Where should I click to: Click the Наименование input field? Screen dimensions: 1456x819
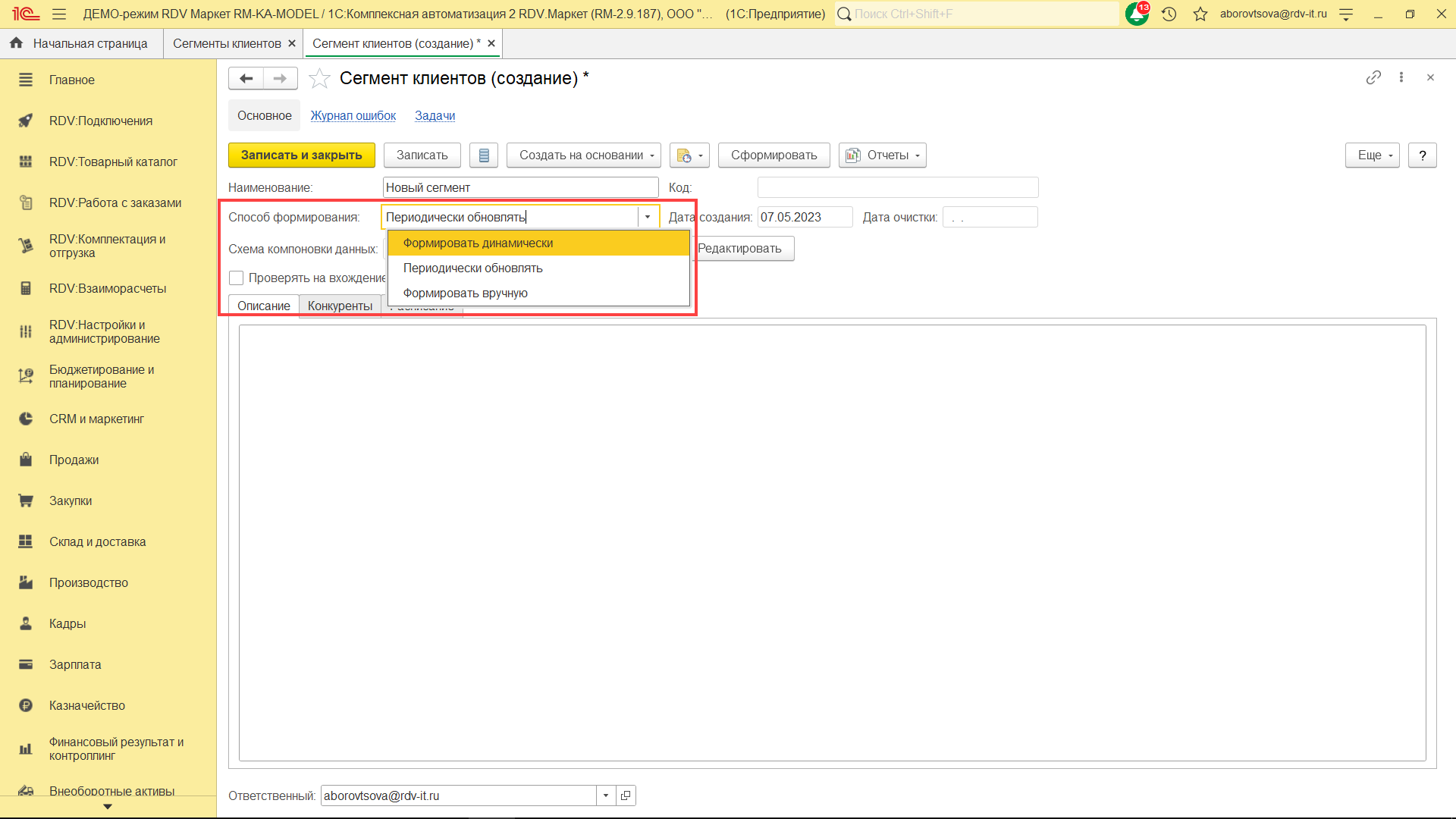tap(519, 187)
